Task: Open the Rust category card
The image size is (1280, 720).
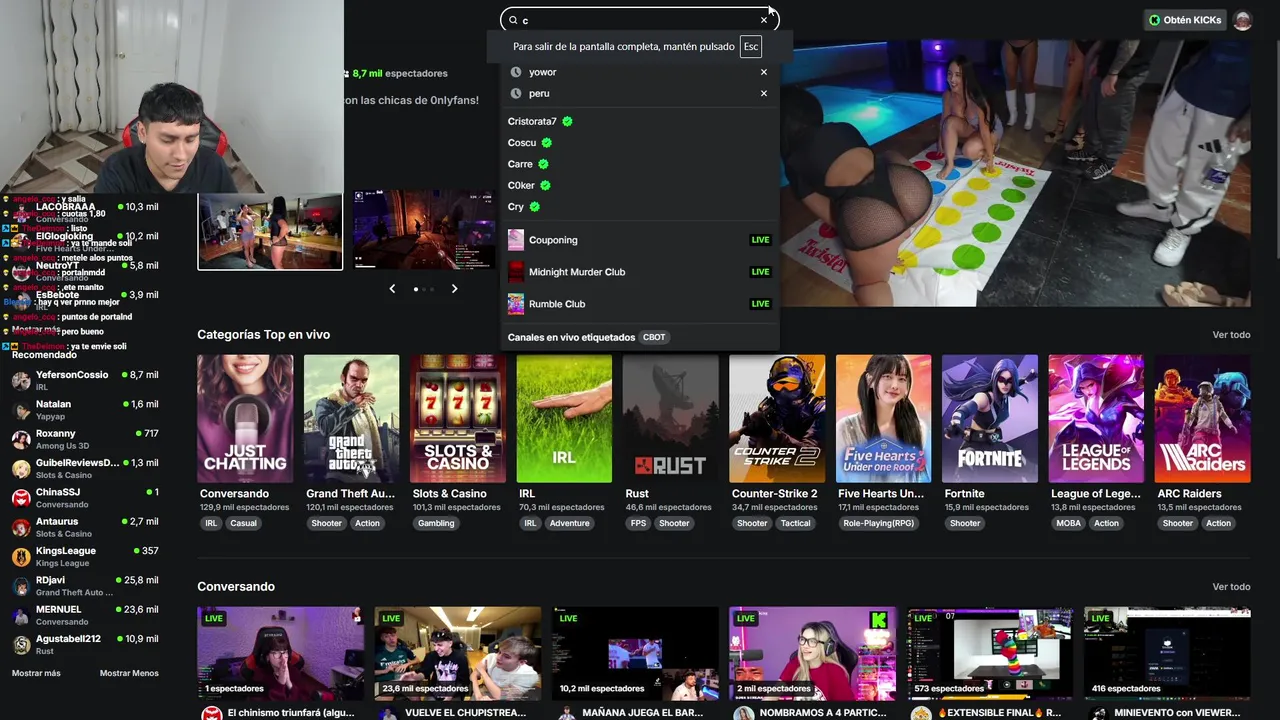Action: pyautogui.click(x=670, y=419)
